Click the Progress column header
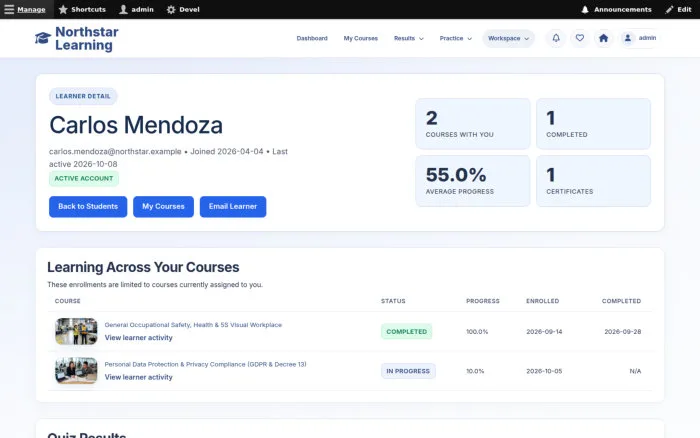The width and height of the screenshot is (700, 438). tap(483, 301)
